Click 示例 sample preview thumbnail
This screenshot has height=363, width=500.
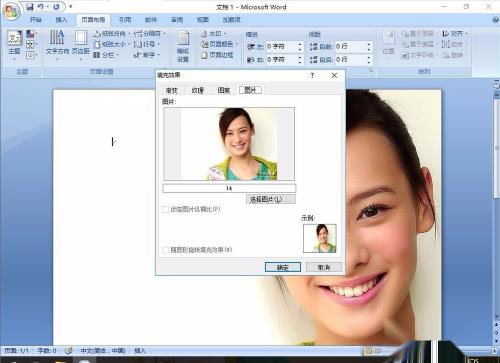(x=320, y=238)
